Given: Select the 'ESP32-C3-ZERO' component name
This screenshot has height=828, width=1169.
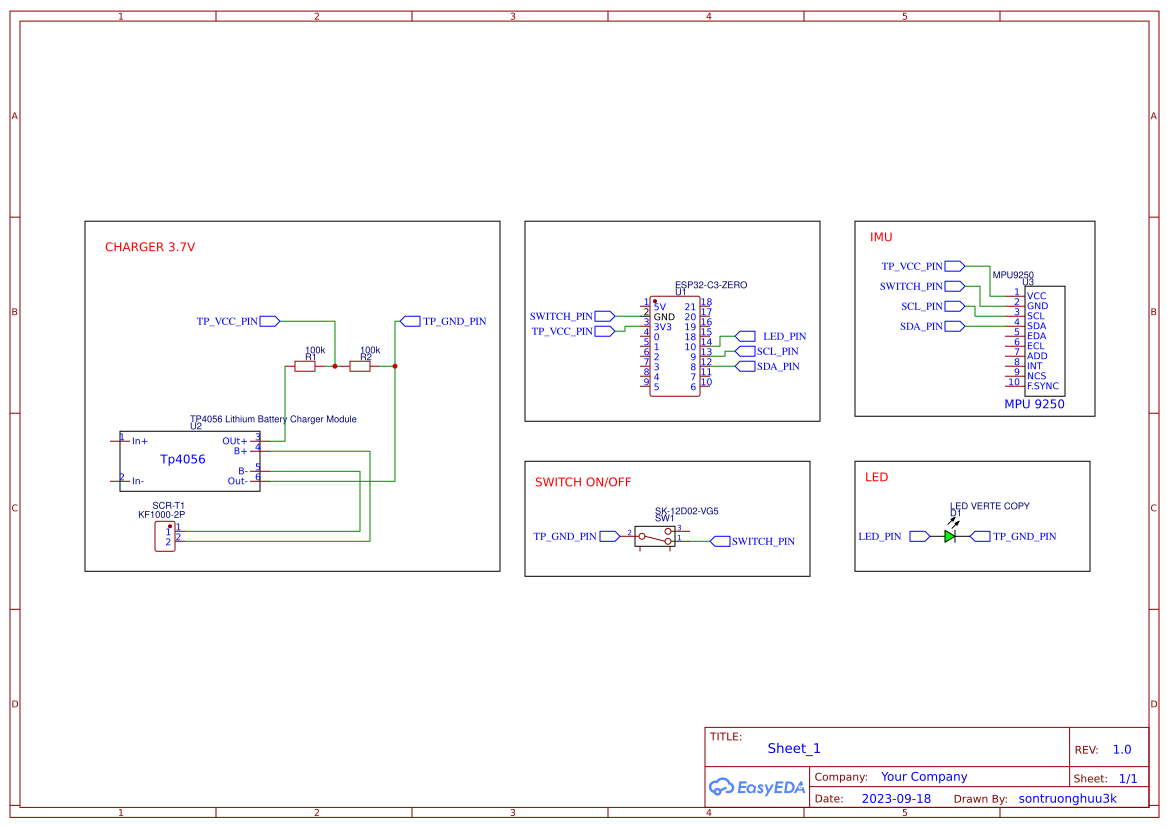Looking at the screenshot, I should [x=711, y=285].
